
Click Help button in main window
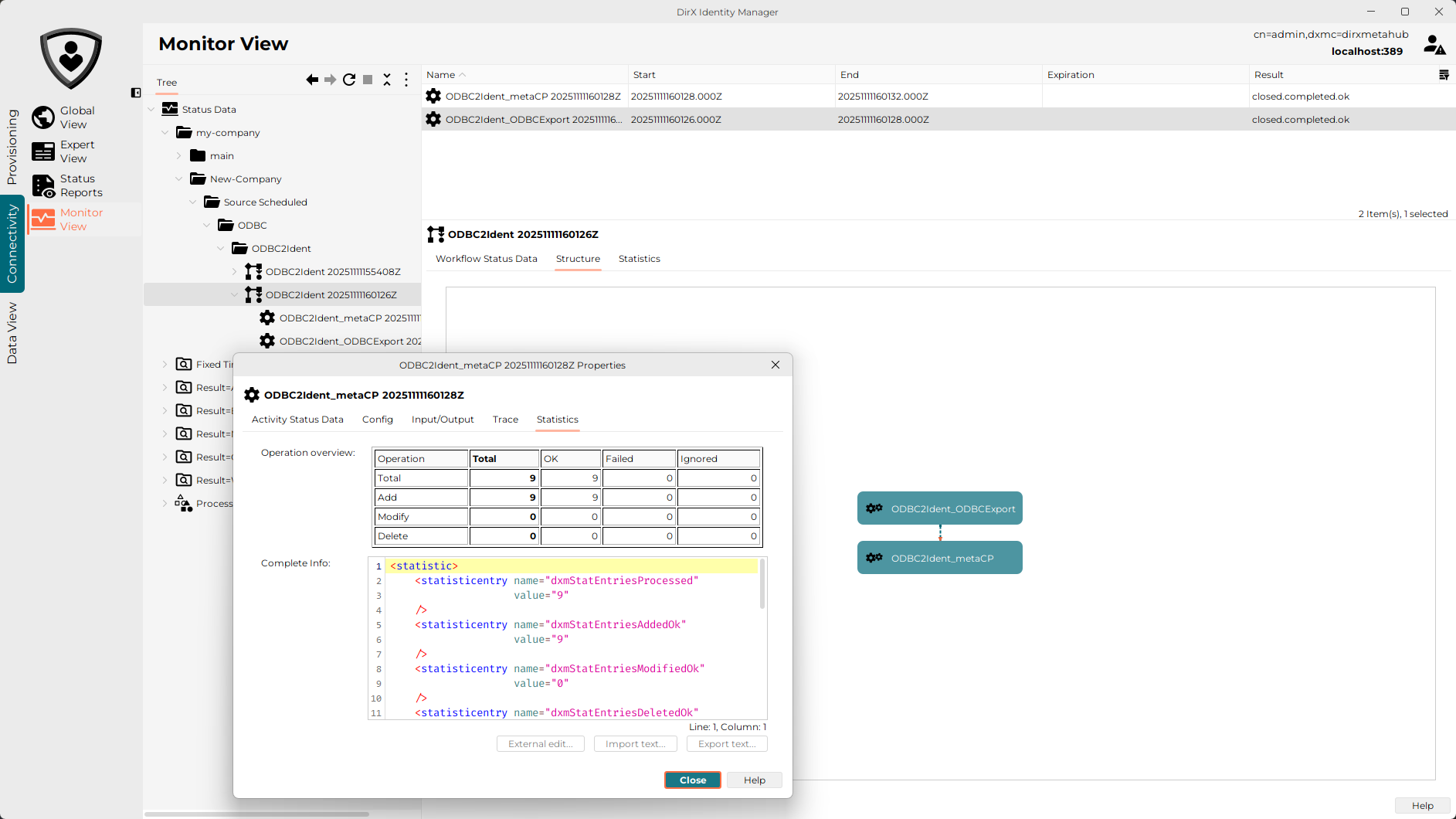coord(1422,806)
